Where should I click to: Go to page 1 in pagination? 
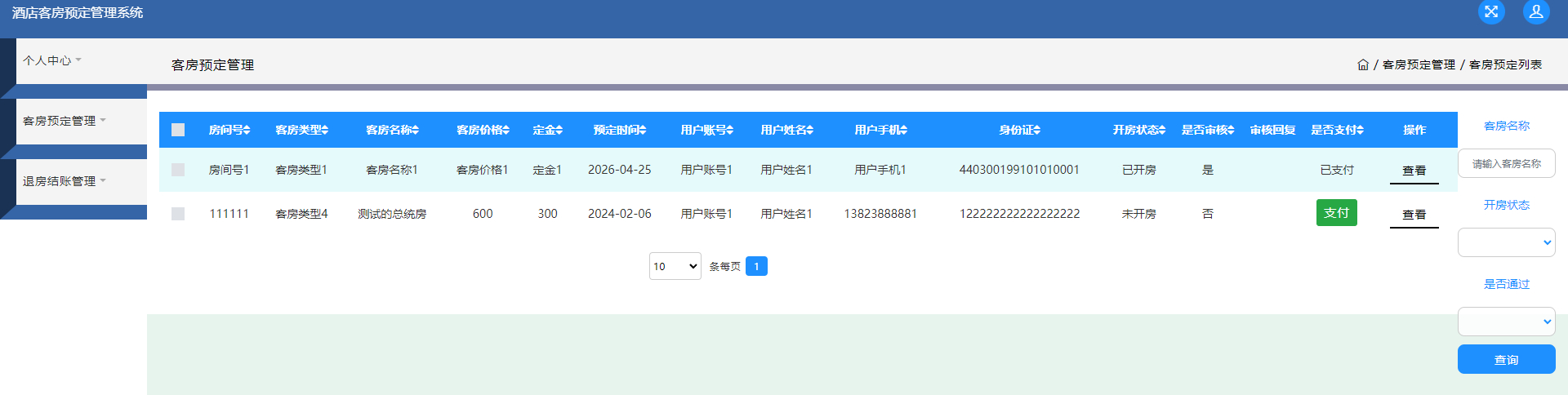756,266
